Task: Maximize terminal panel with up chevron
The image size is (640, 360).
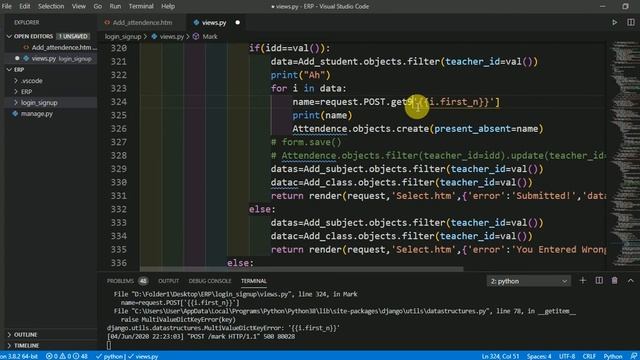Action: pyautogui.click(x=630, y=281)
